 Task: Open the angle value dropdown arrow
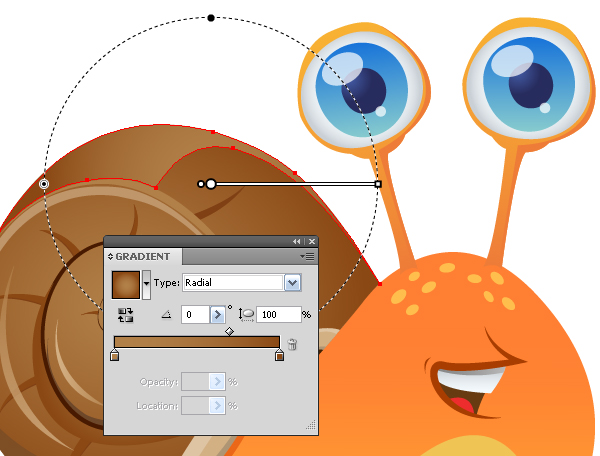217,314
